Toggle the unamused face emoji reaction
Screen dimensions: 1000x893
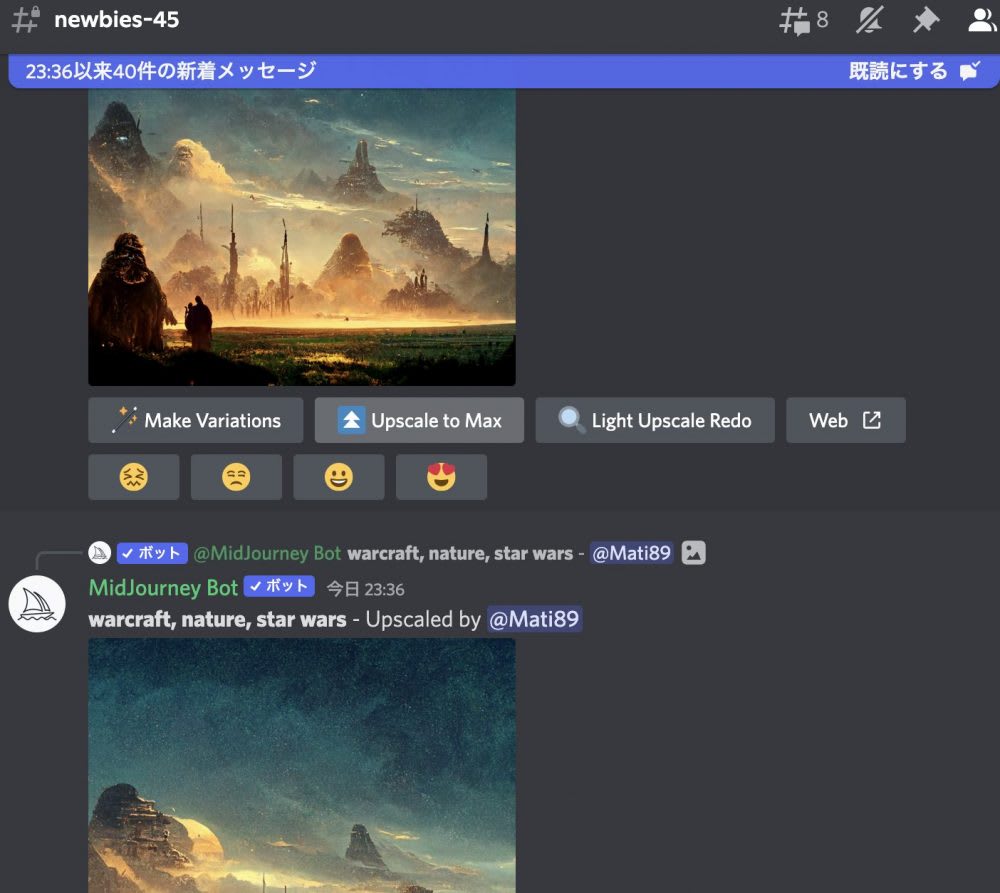(x=236, y=477)
